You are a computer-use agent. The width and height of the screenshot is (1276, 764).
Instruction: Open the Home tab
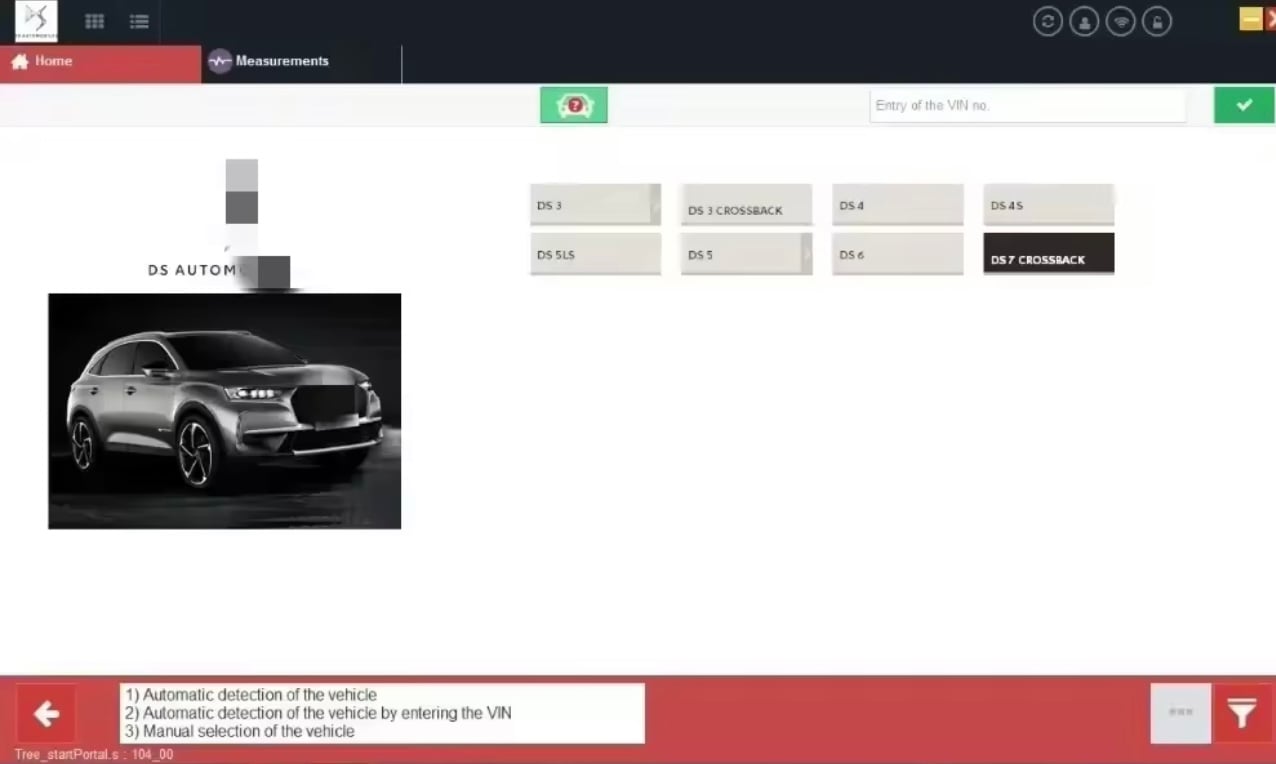pyautogui.click(x=100, y=62)
